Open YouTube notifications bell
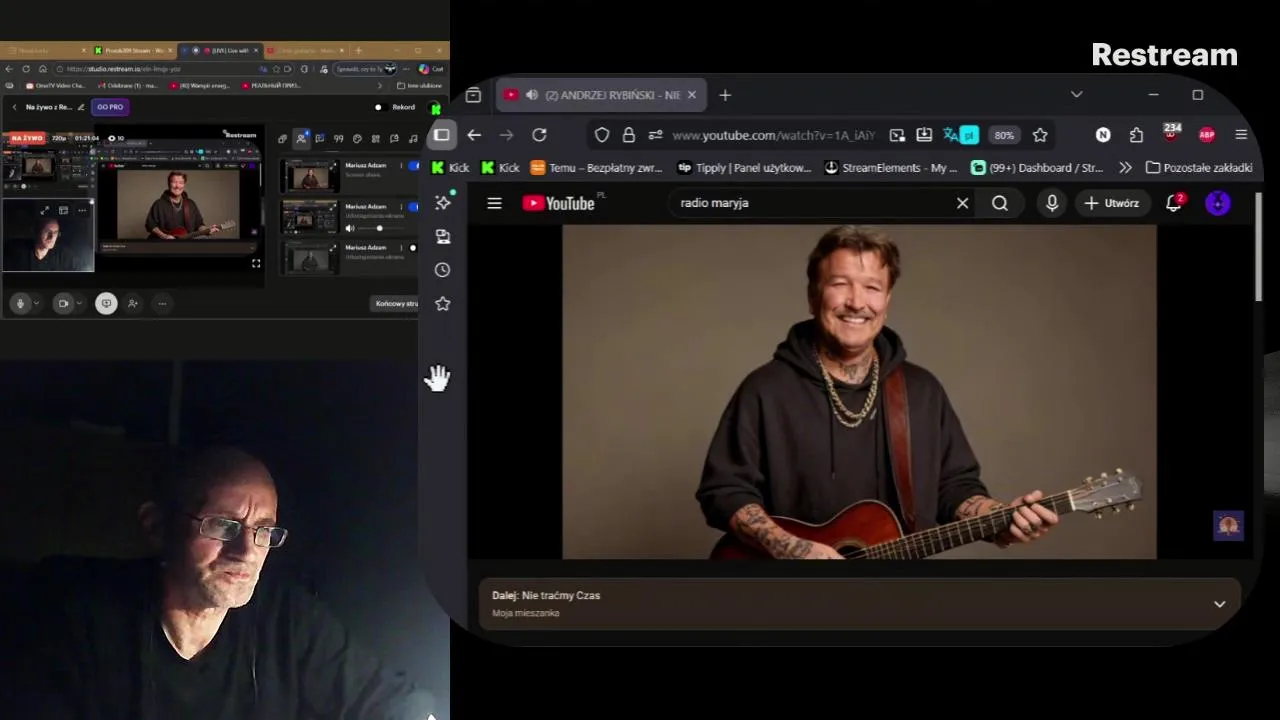Image resolution: width=1280 pixels, height=720 pixels. click(1174, 203)
